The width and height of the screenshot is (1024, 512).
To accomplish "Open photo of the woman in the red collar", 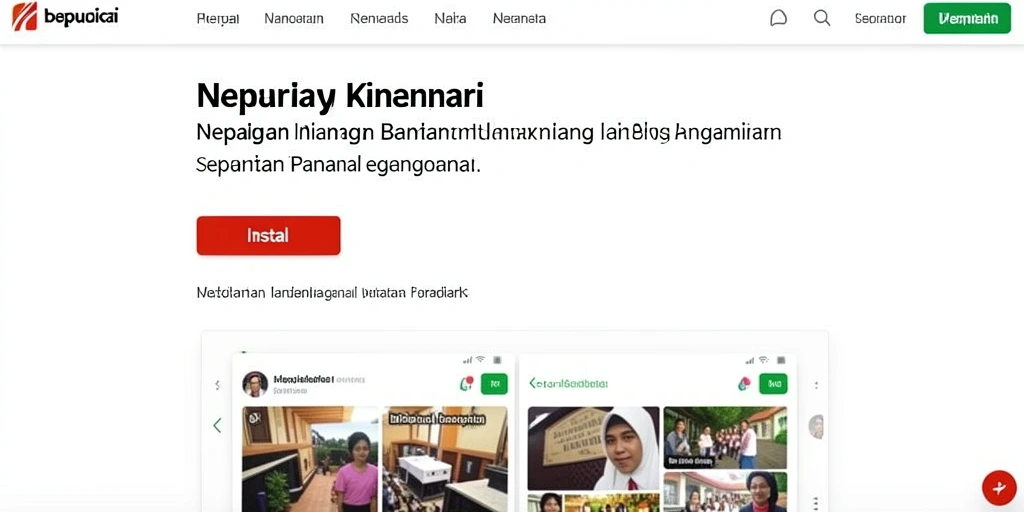I will 725,492.
